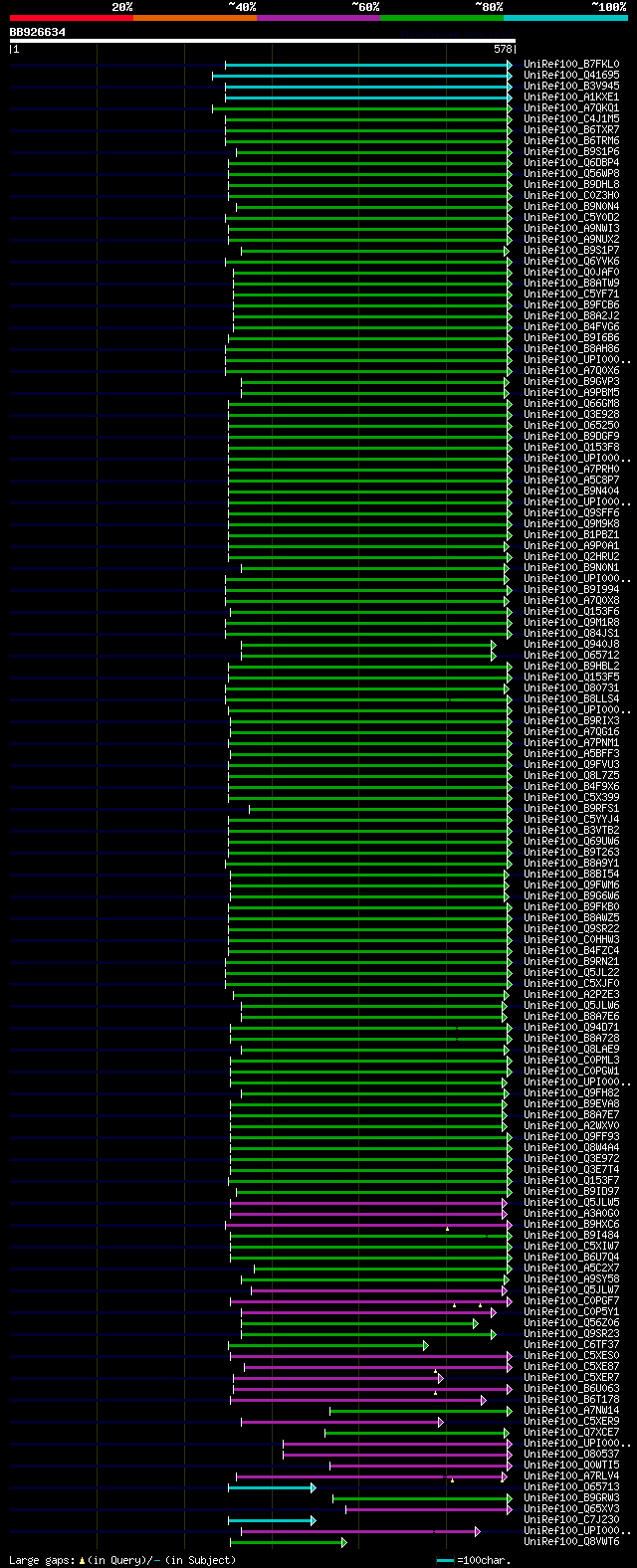The height and width of the screenshot is (1568, 637).
Task: Select label UniRef100_Q84JS1
Action: [x=571, y=634]
